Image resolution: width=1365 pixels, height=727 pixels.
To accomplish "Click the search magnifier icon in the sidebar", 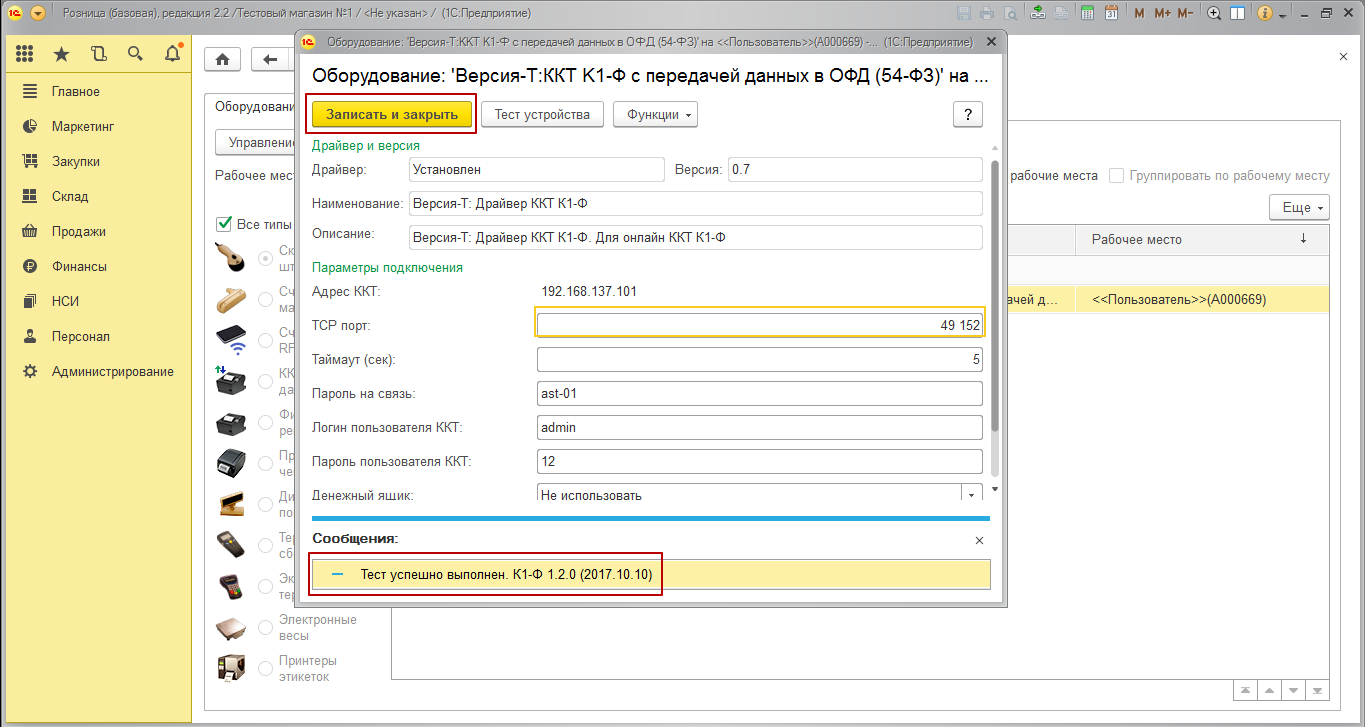I will (135, 55).
